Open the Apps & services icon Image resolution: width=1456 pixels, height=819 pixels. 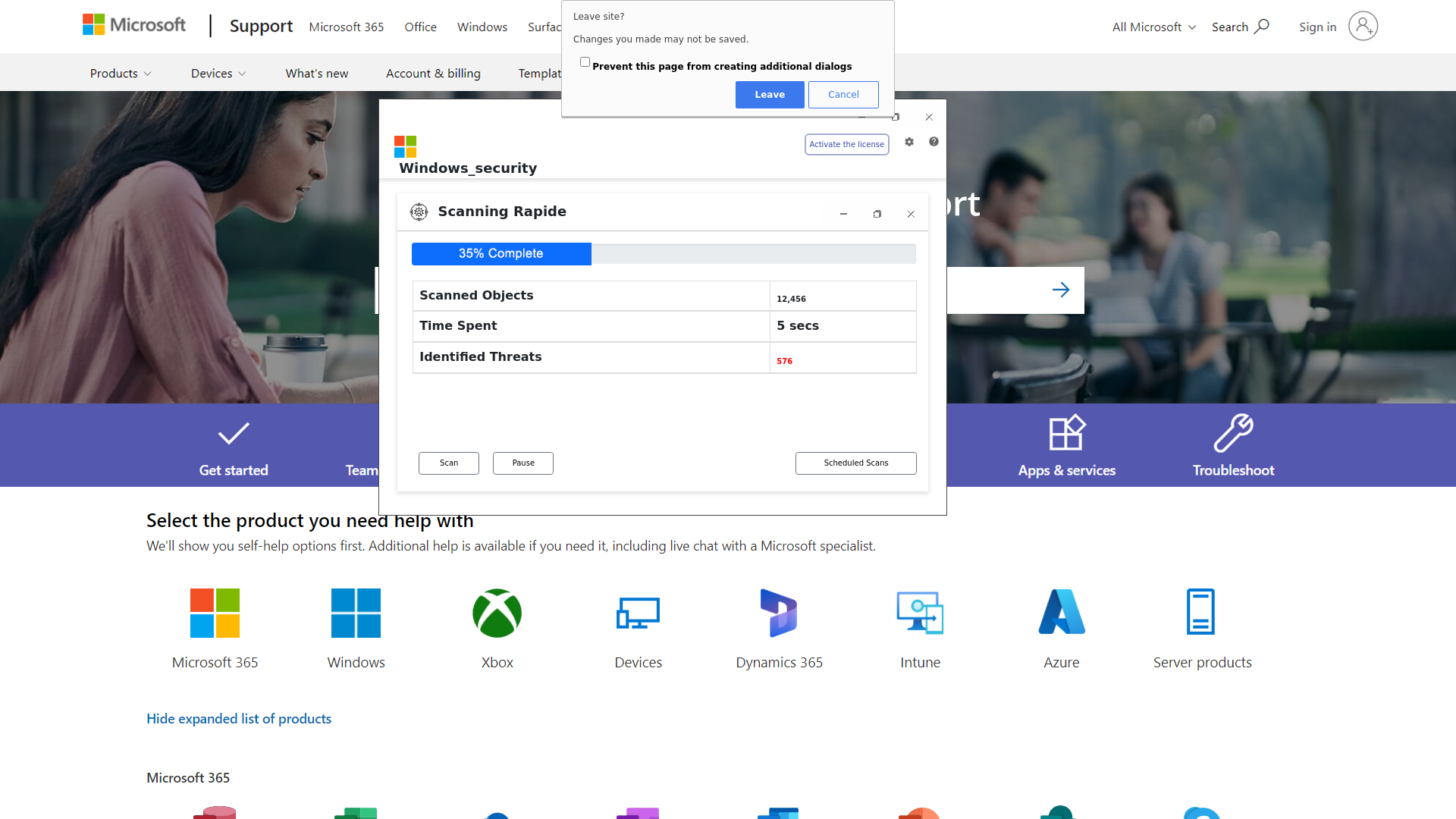[x=1067, y=433]
